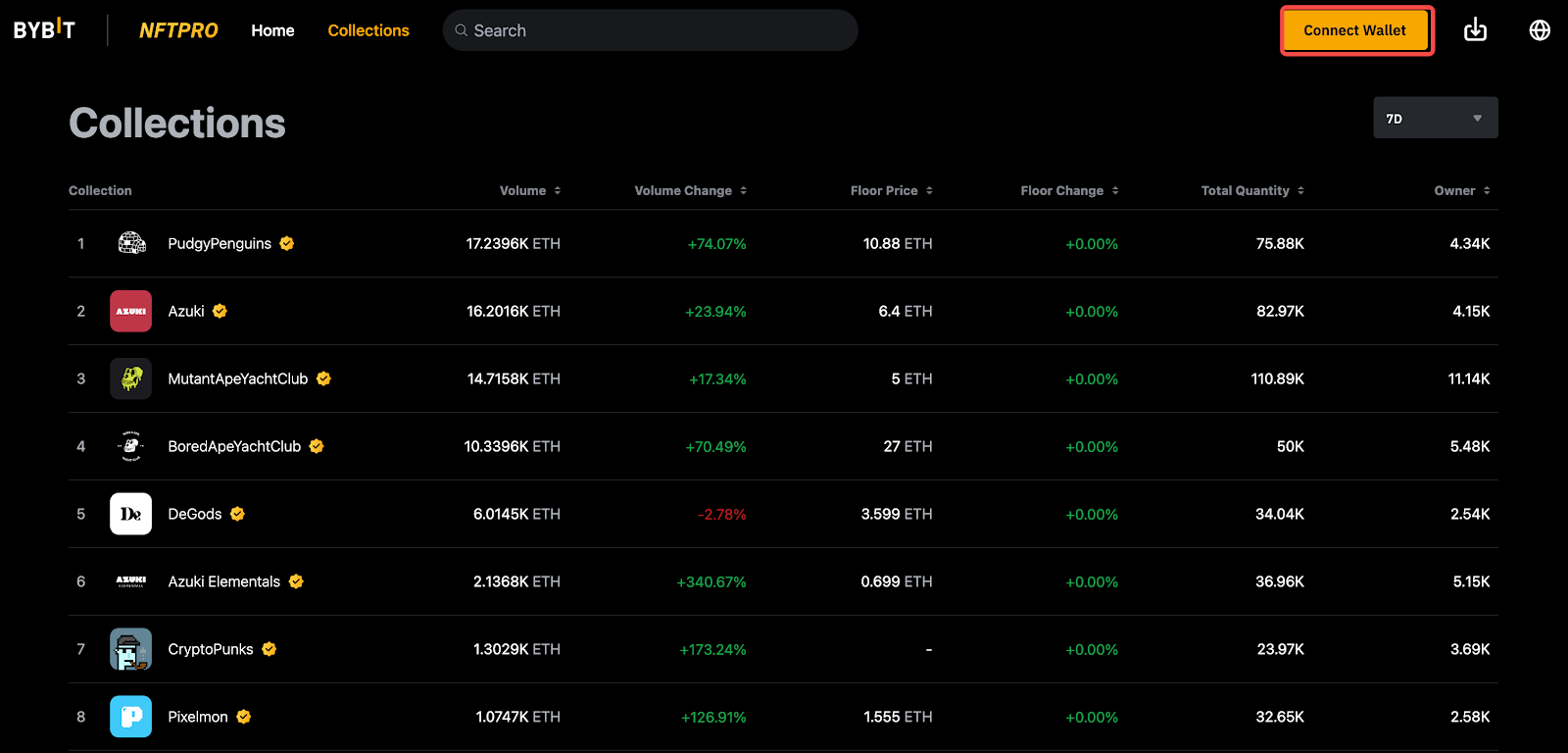
Task: Click Pixelmon collection avatar
Action: click(x=130, y=717)
